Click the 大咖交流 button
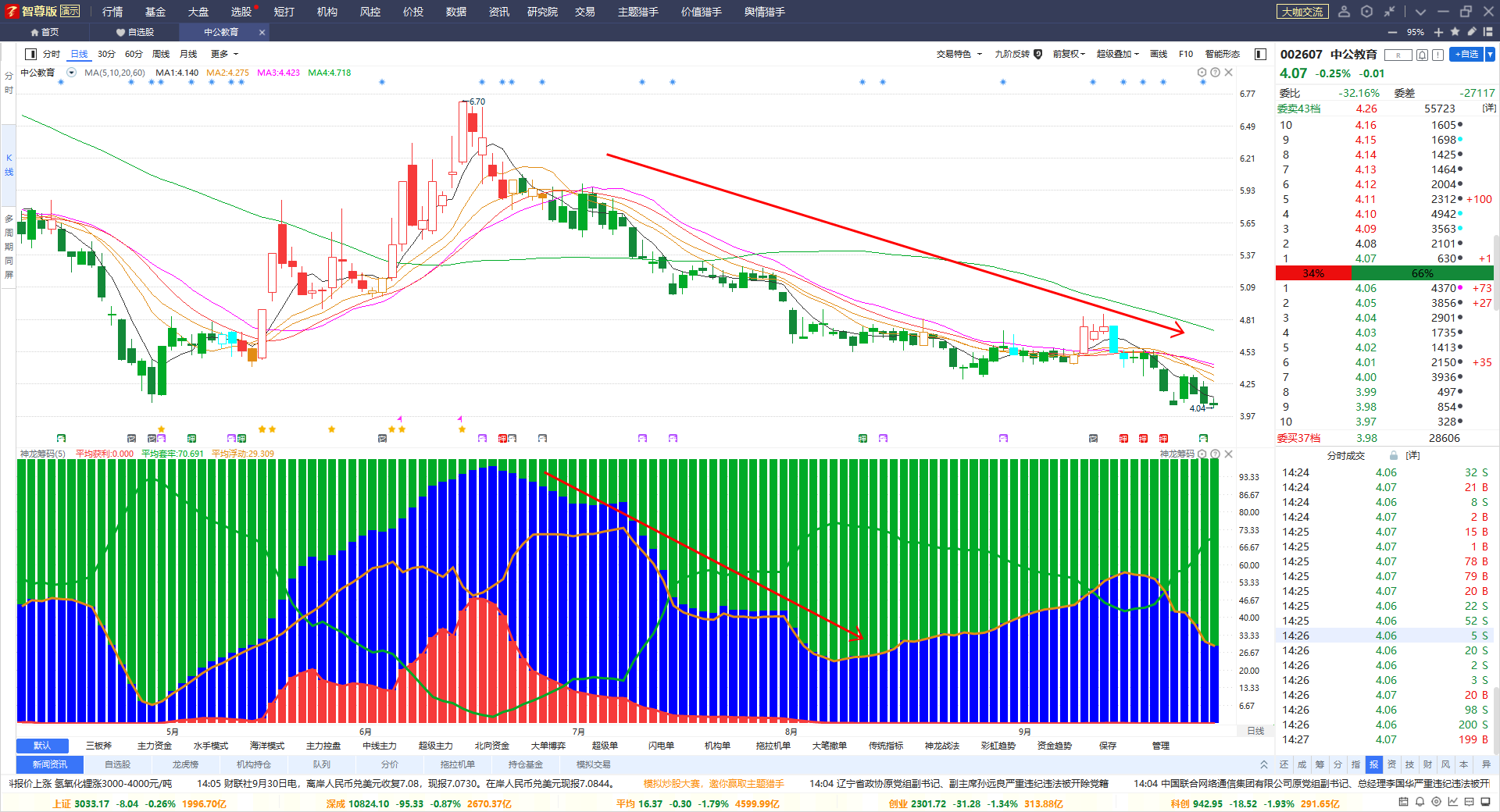This screenshot has width=1500, height=812. tap(1302, 12)
